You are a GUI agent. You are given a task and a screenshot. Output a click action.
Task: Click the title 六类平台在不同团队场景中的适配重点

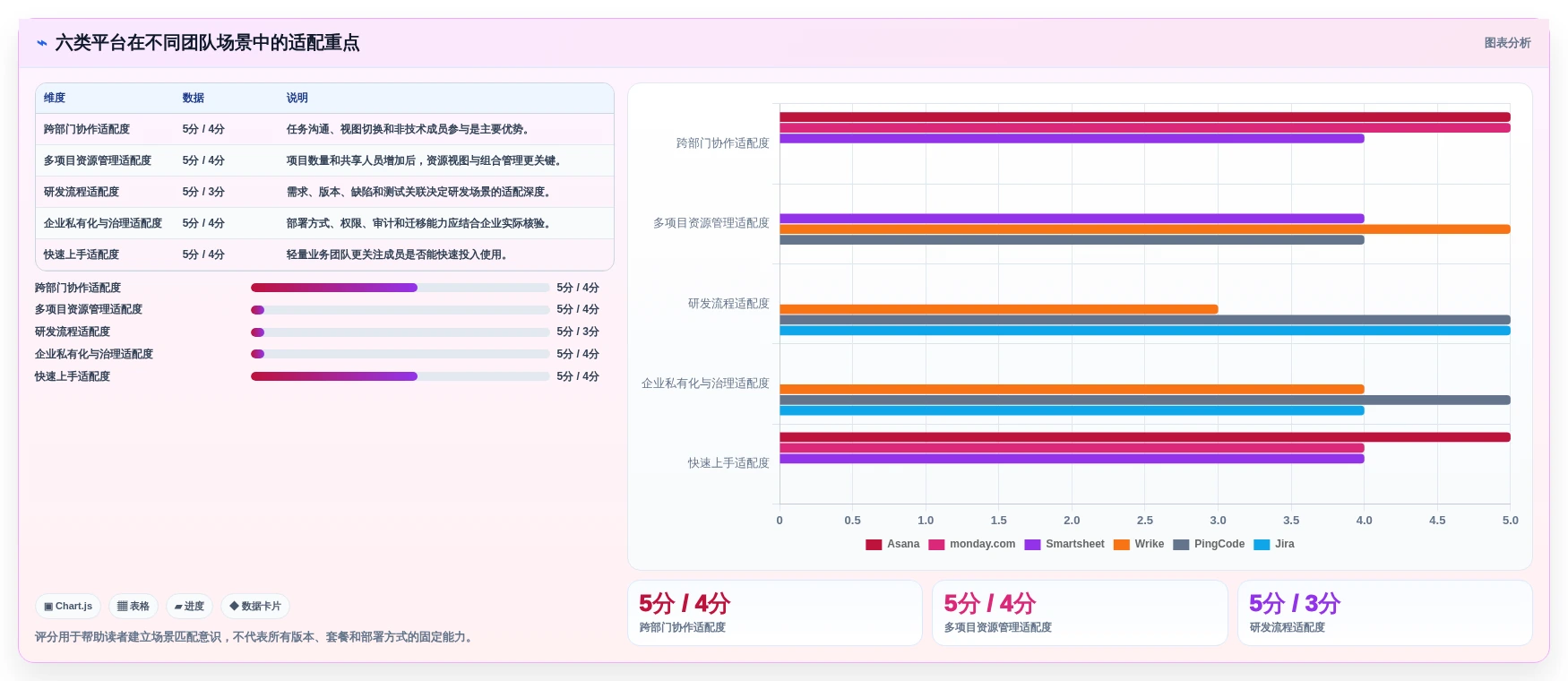(x=207, y=43)
